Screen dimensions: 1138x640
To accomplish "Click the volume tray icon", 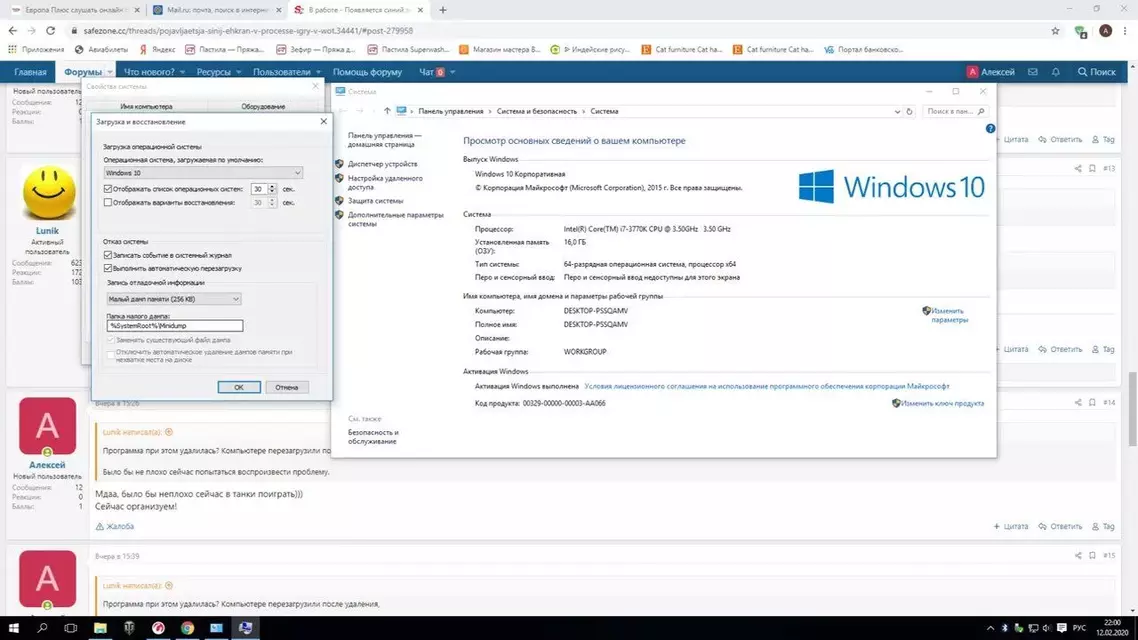I will coord(1047,628).
